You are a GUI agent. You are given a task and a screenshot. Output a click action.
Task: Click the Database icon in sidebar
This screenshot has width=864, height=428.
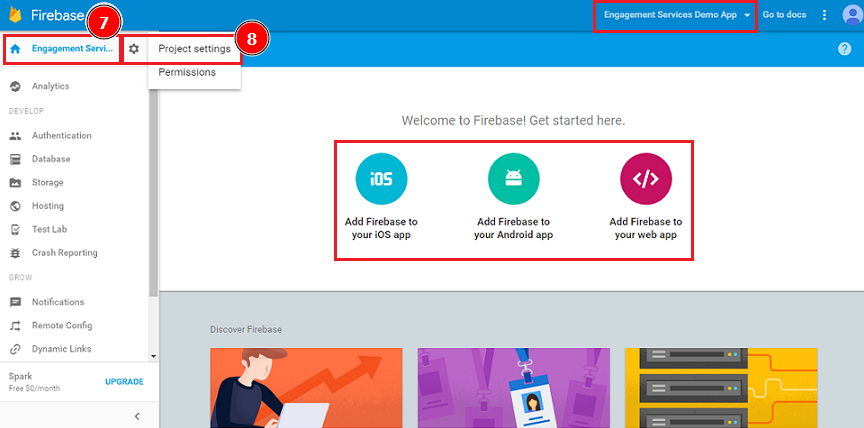[x=15, y=159]
